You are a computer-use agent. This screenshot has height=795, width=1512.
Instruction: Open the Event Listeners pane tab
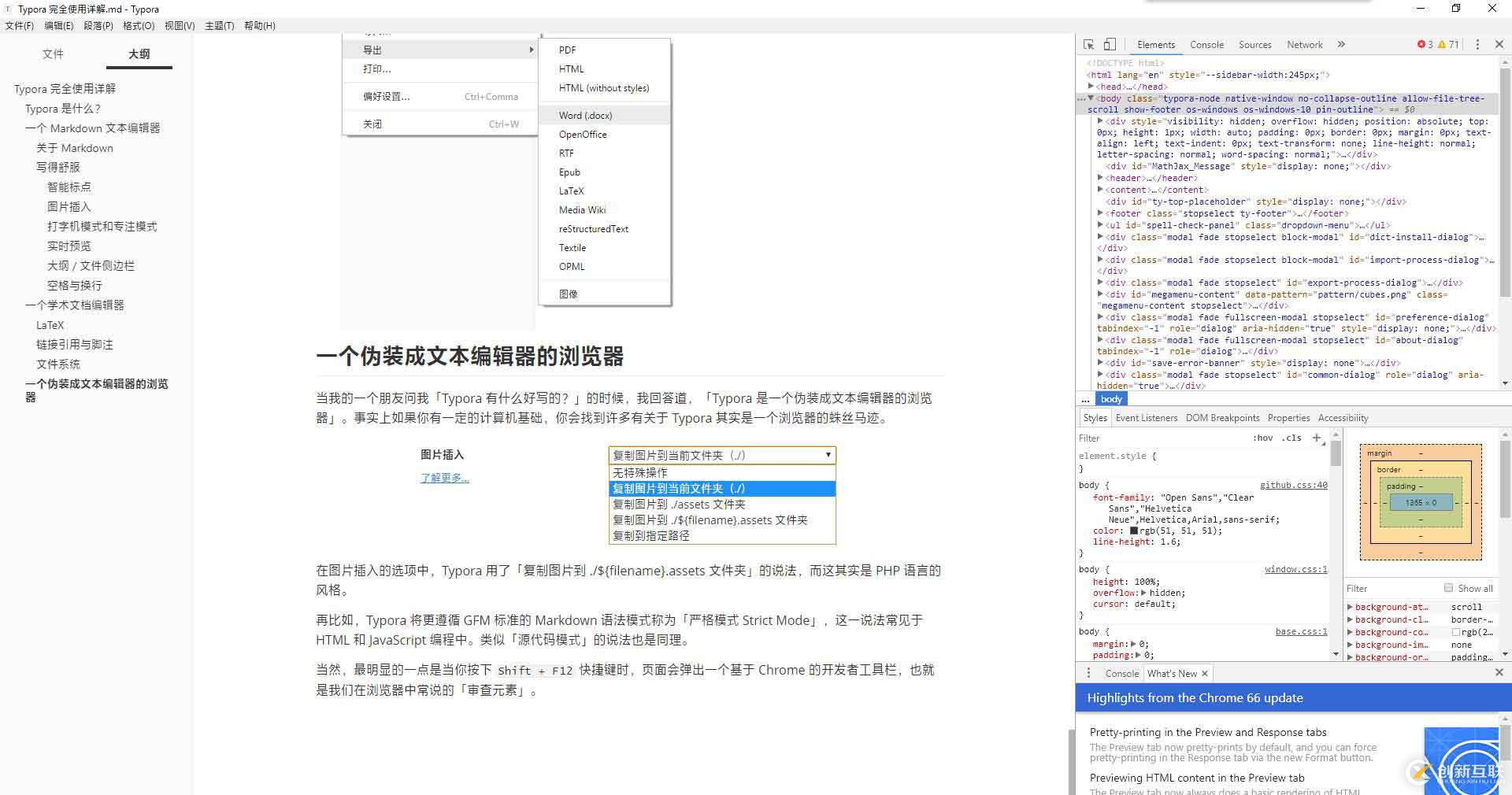[x=1147, y=418]
